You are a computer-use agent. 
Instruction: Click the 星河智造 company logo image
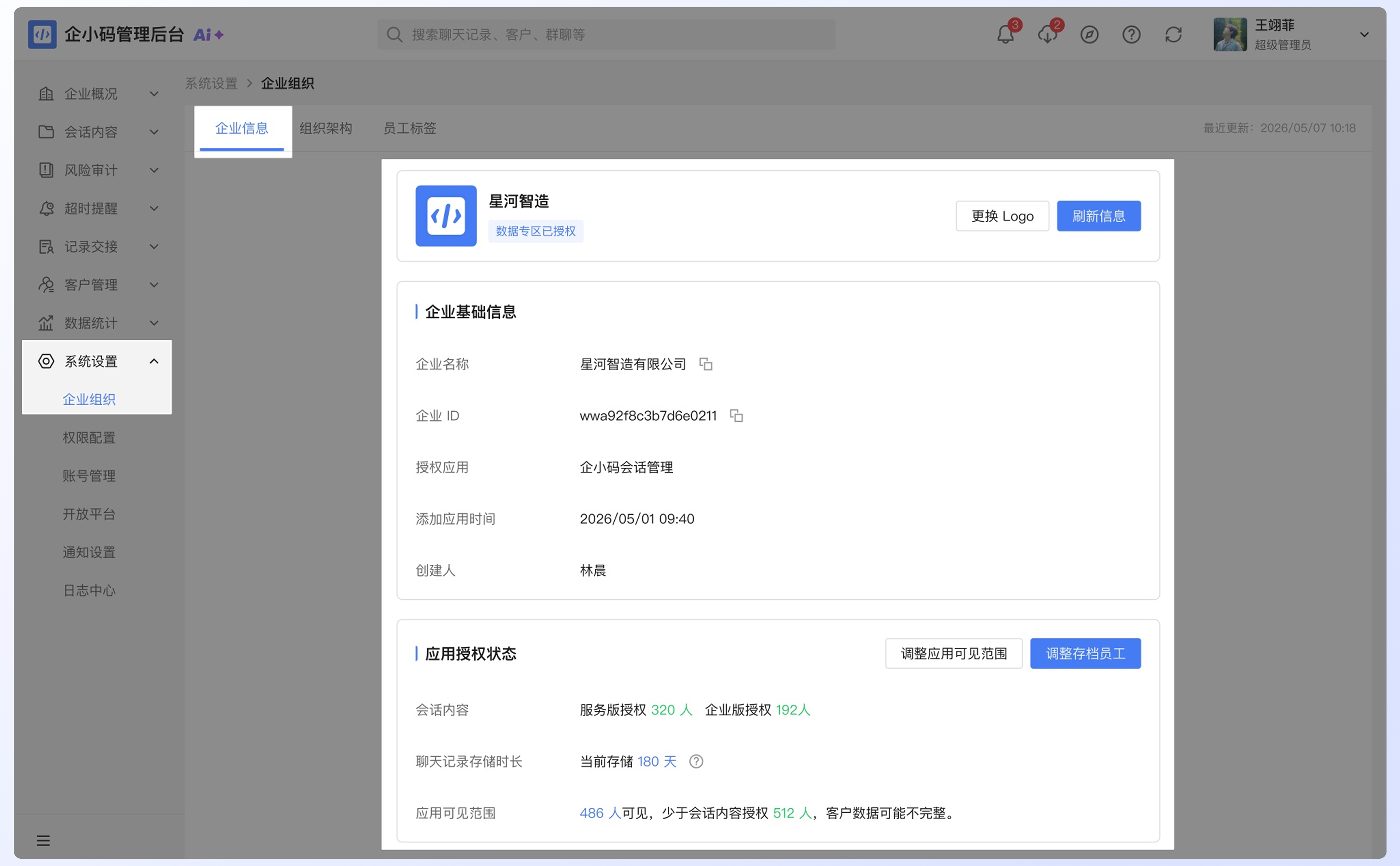pos(446,216)
